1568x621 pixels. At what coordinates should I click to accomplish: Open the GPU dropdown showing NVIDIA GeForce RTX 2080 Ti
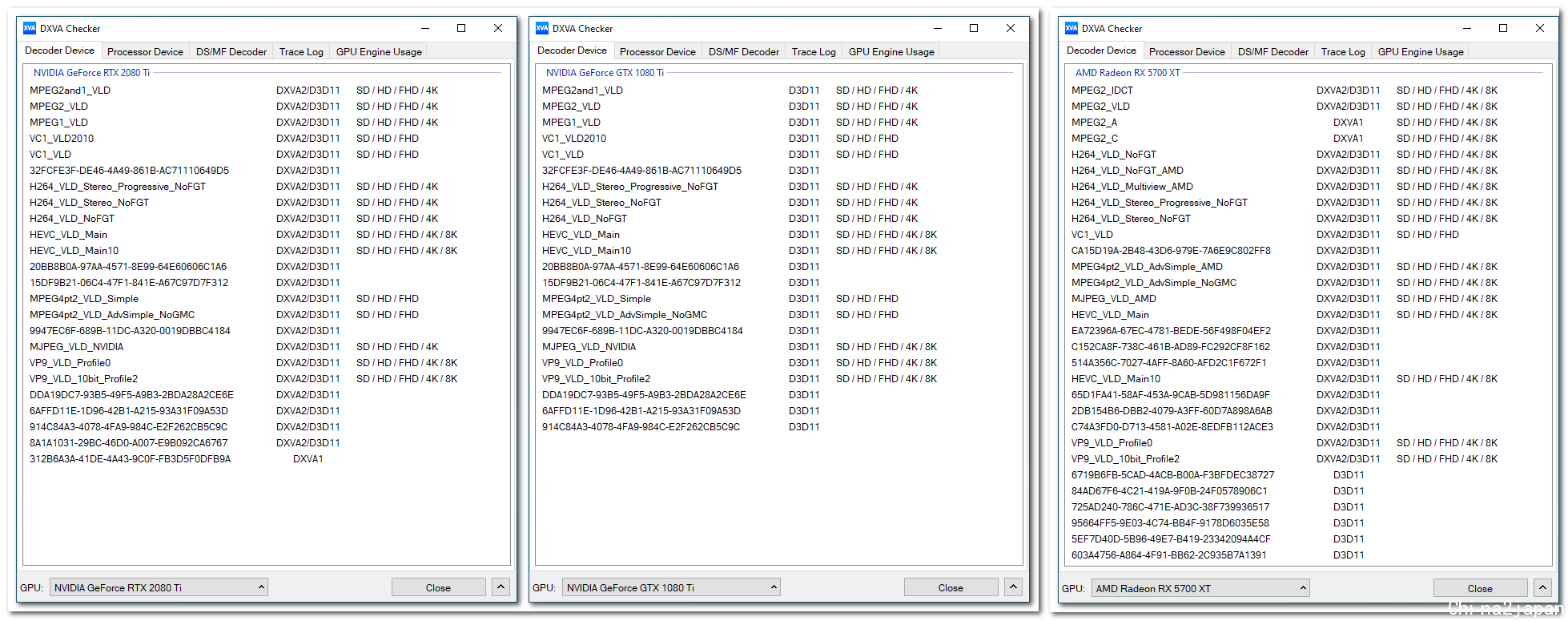point(159,587)
